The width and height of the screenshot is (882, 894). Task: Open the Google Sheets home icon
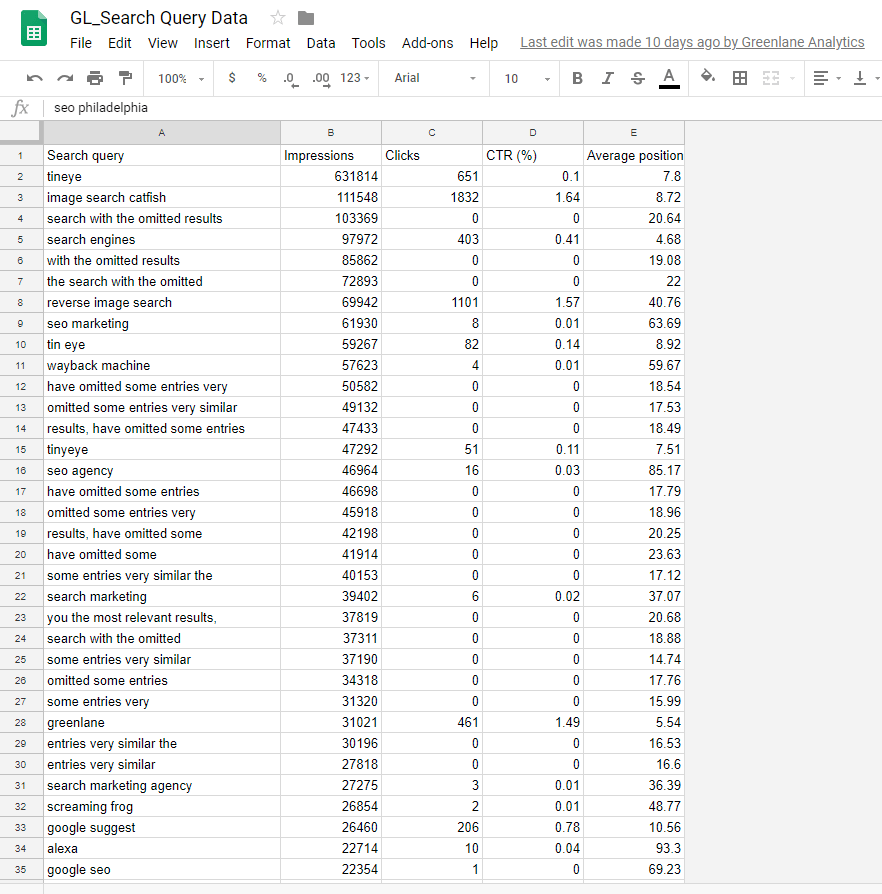(x=35, y=29)
